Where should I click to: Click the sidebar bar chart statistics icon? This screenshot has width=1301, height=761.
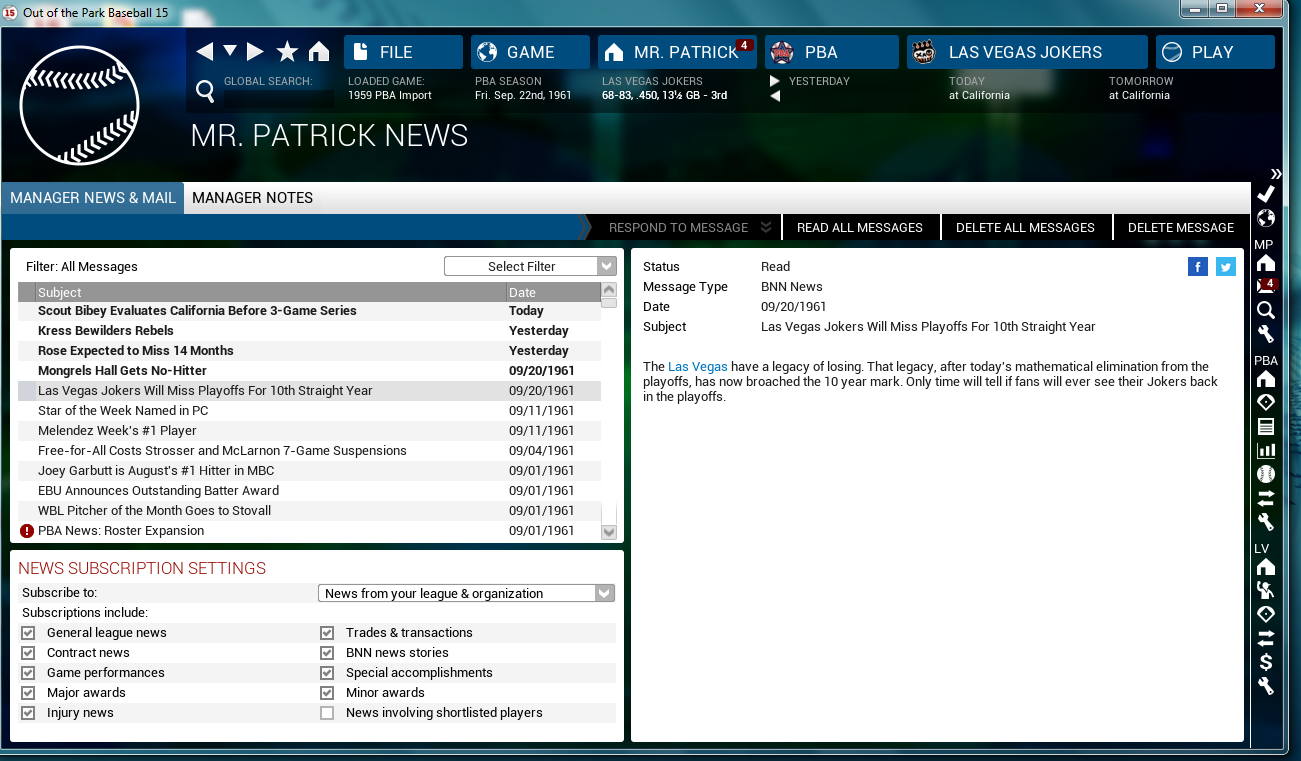coord(1266,451)
